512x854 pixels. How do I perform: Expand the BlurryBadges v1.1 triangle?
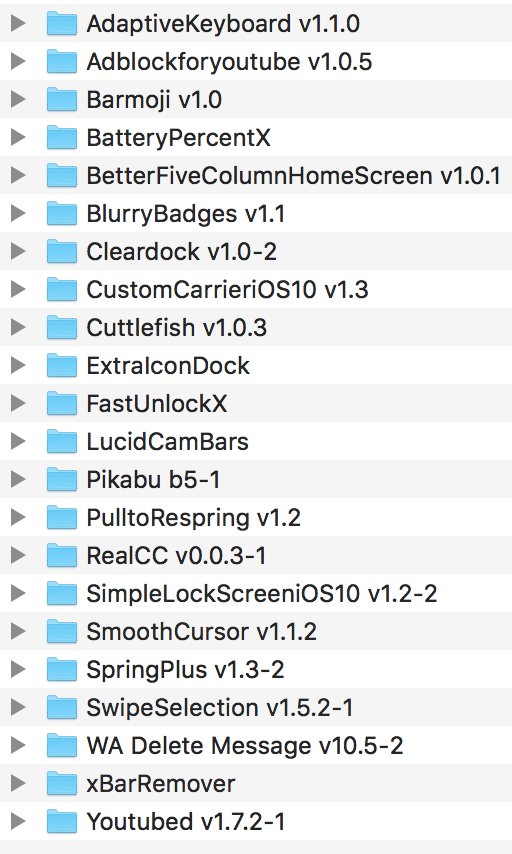click(19, 213)
